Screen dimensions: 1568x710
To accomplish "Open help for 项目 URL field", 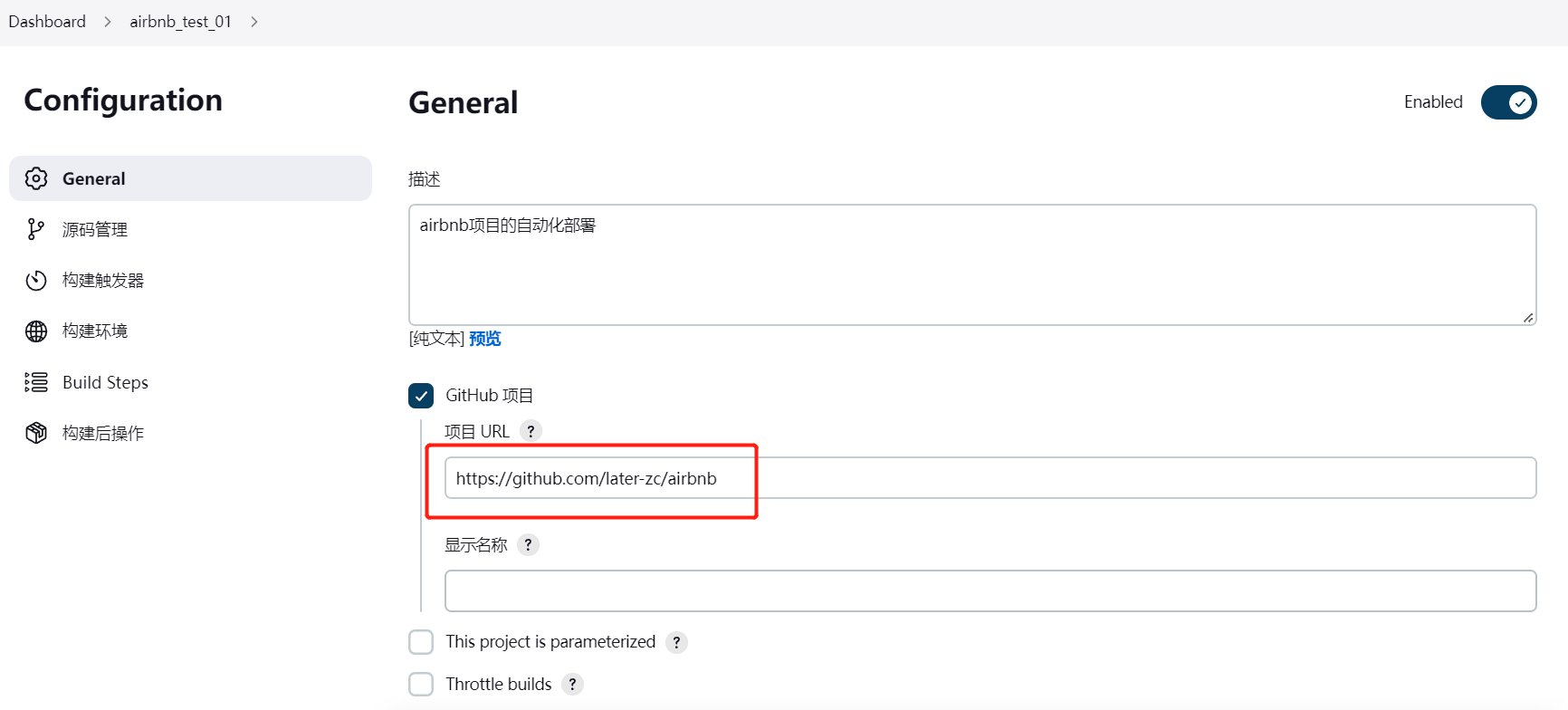I will coord(531,431).
